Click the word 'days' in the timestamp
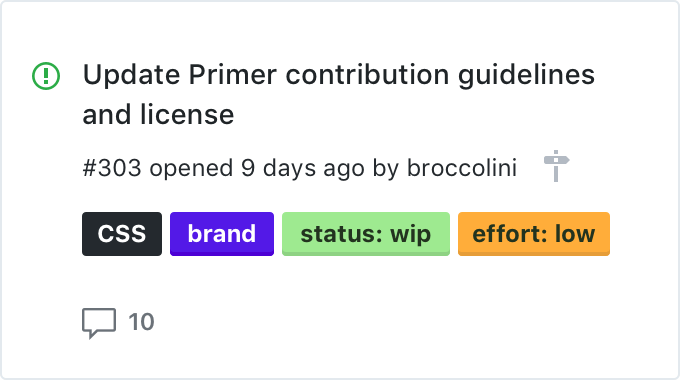 click(x=289, y=169)
